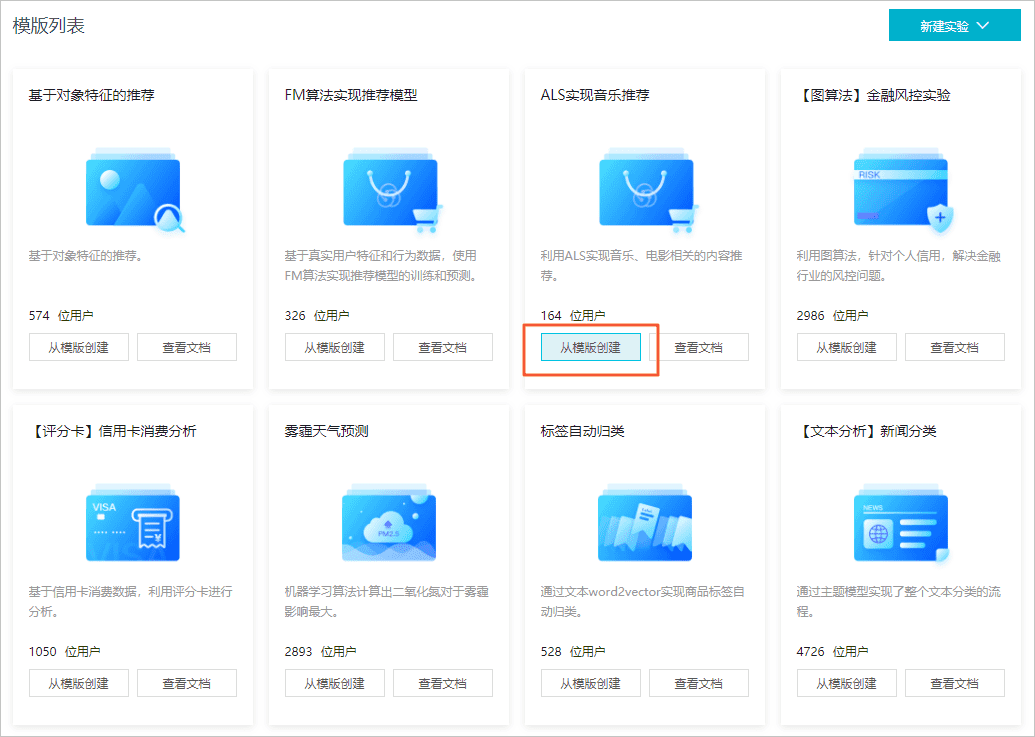
Task: Click description starting 利用ALS实现音乐
Action: click(x=642, y=265)
